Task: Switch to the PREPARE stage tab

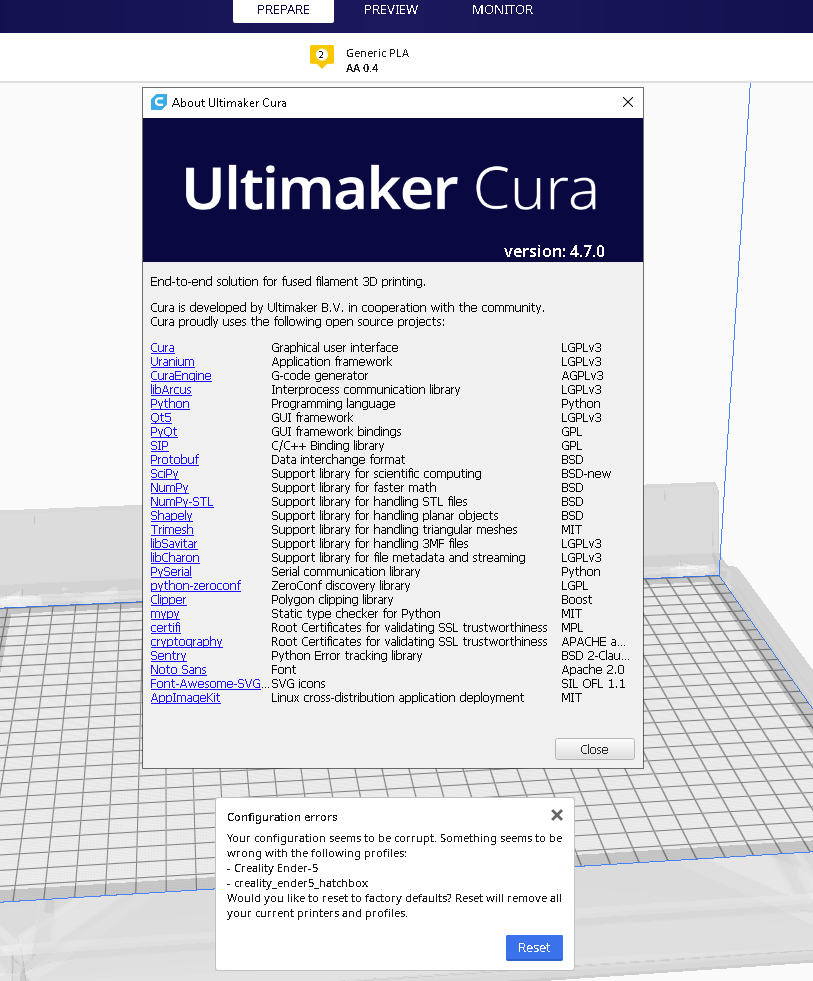Action: coord(283,10)
